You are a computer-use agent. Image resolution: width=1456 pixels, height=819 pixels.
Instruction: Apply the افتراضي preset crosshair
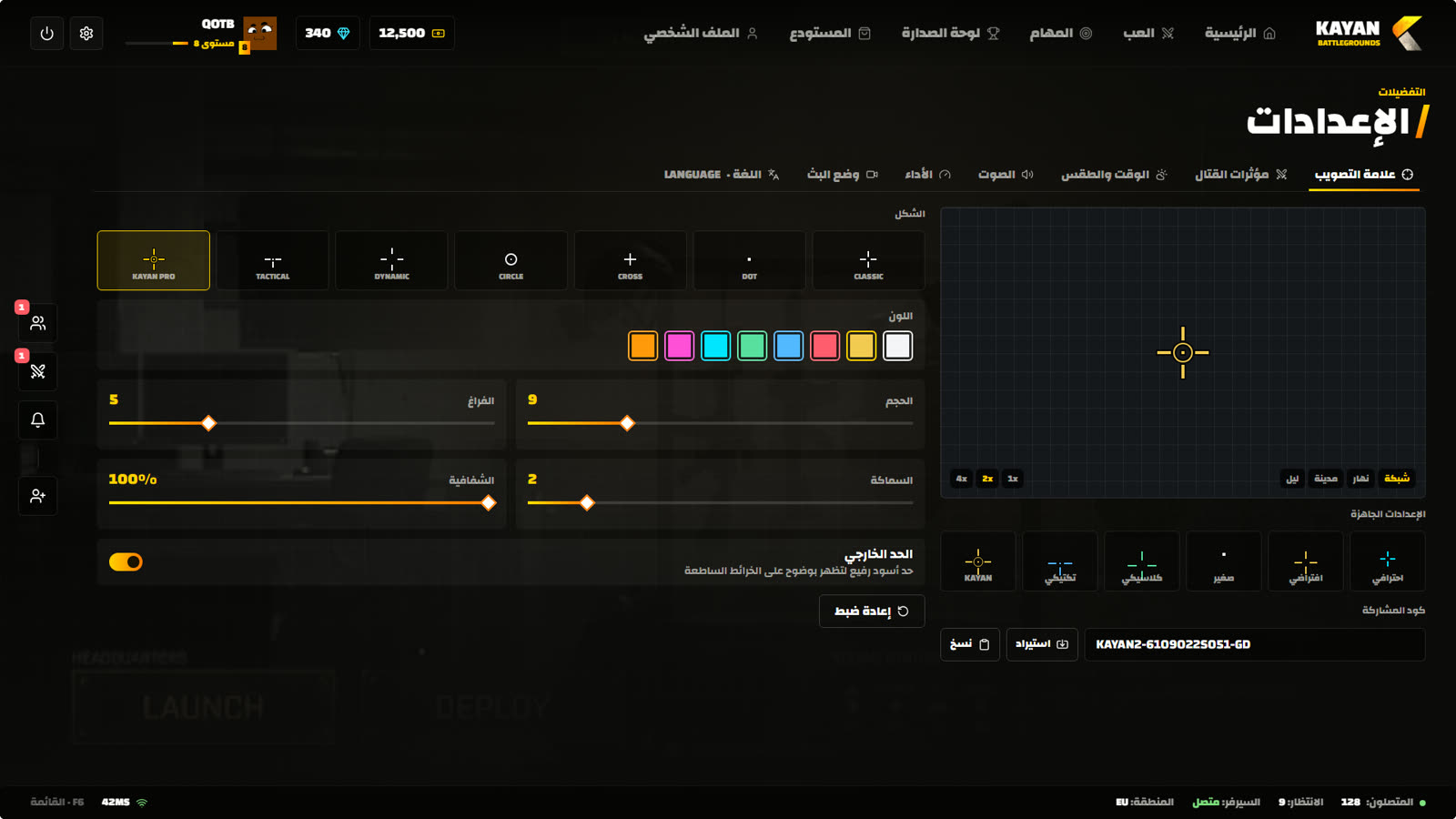(1306, 561)
